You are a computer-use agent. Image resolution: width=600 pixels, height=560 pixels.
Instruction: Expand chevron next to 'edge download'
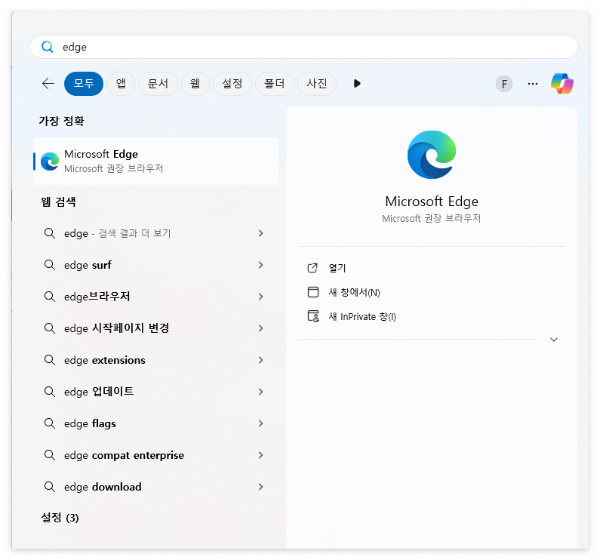pyautogui.click(x=261, y=487)
